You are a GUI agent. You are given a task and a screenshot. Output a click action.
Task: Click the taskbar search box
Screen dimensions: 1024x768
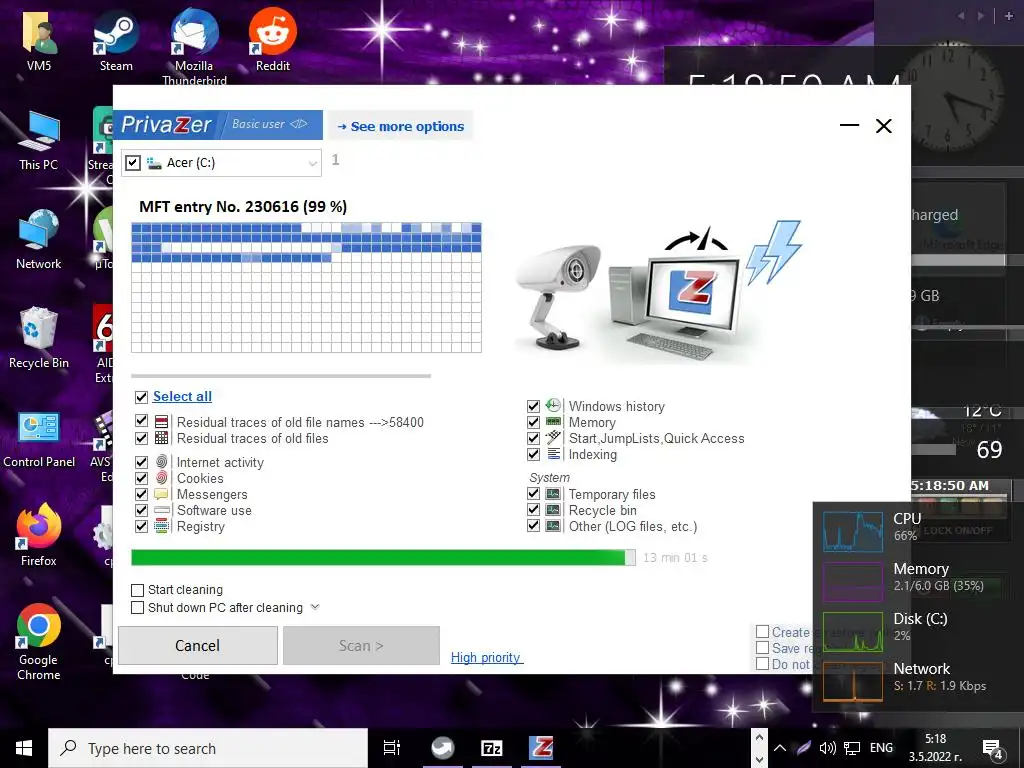coord(208,748)
